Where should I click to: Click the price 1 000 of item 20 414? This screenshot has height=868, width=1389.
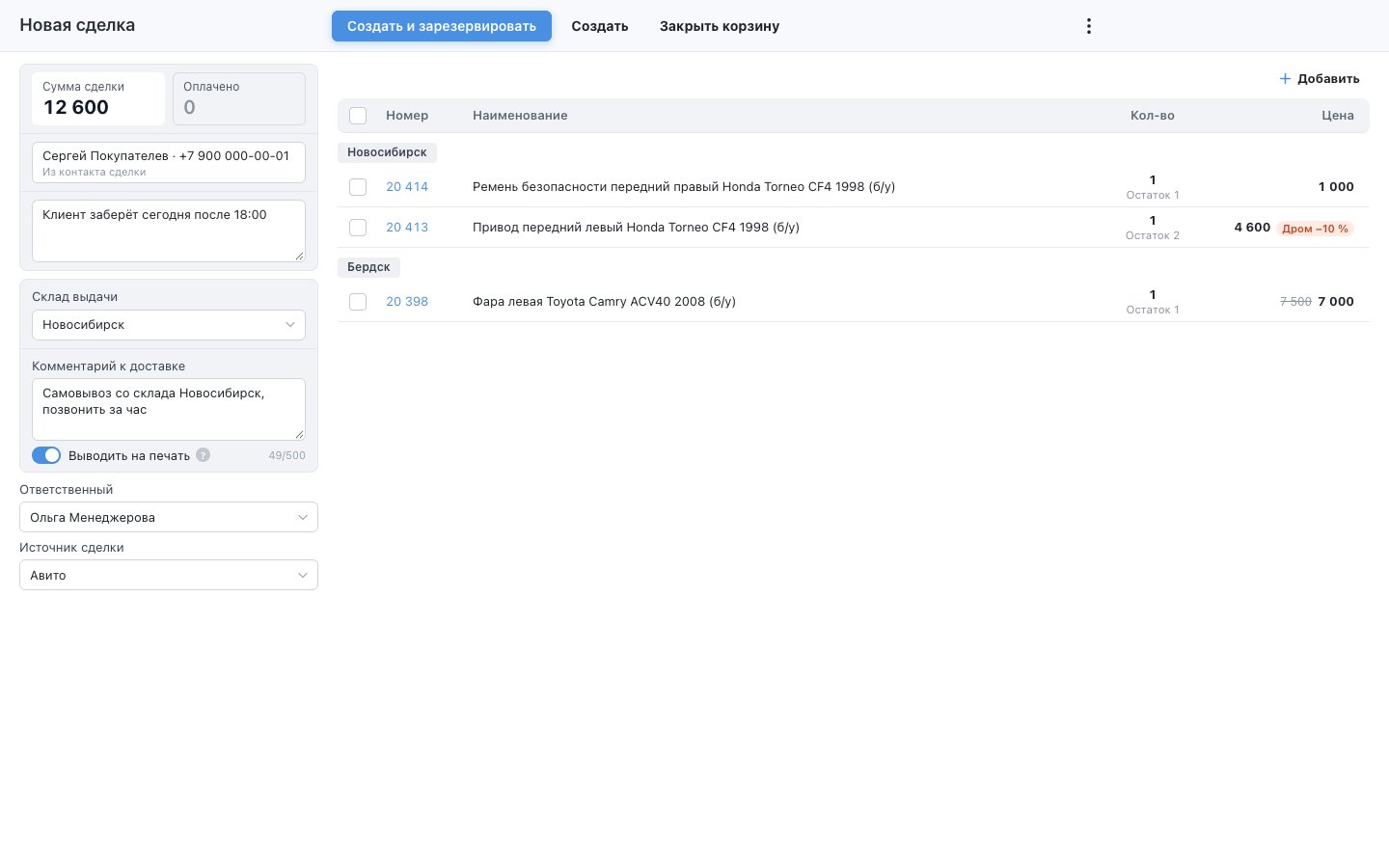[1336, 187]
